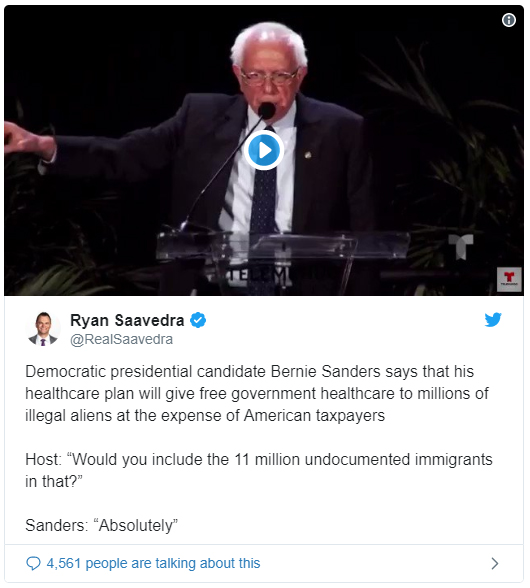530x588 pixels.
Task: Click the speech bubble reply icon
Action: pos(33,563)
